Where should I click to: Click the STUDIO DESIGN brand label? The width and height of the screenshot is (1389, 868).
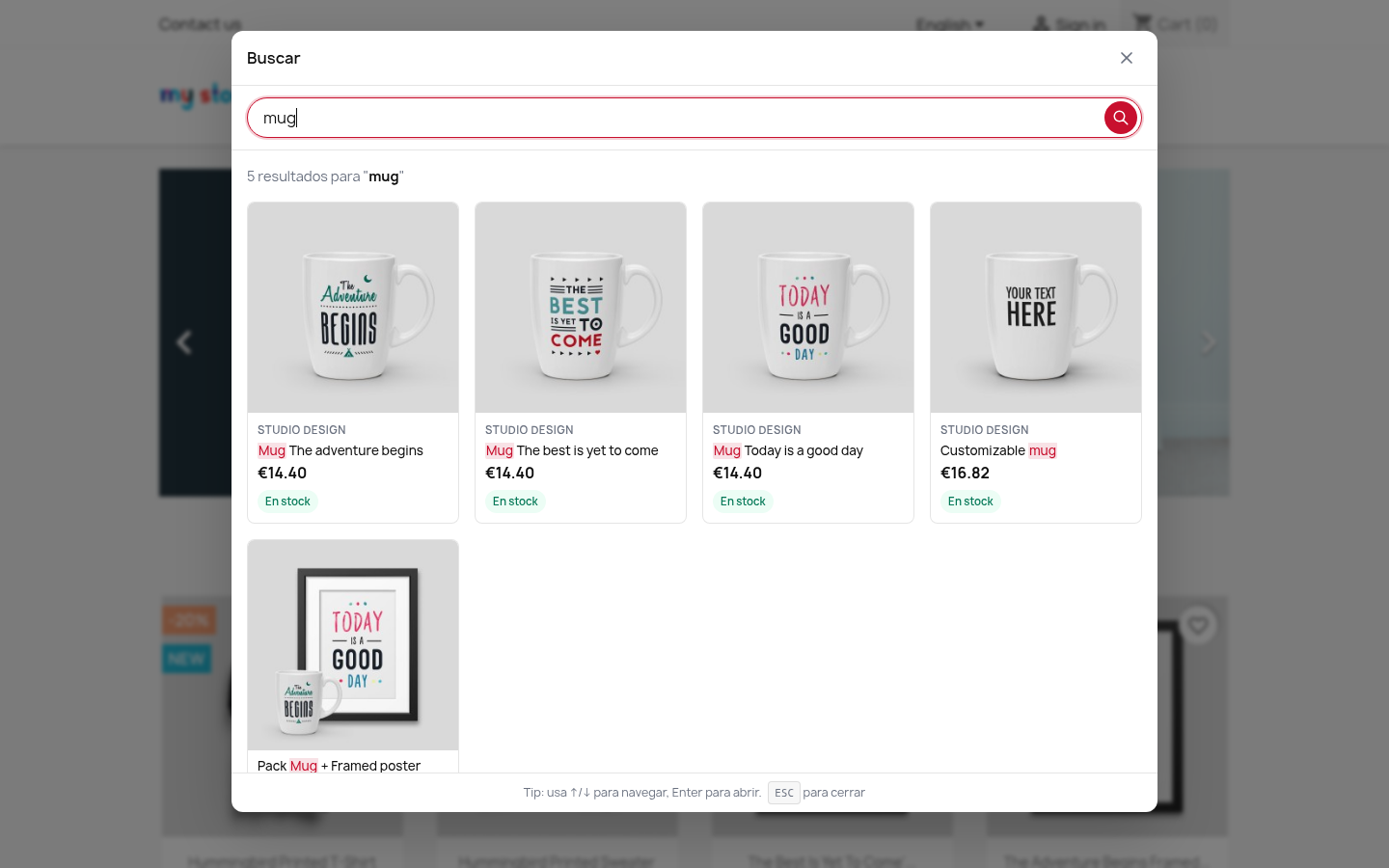(x=301, y=430)
